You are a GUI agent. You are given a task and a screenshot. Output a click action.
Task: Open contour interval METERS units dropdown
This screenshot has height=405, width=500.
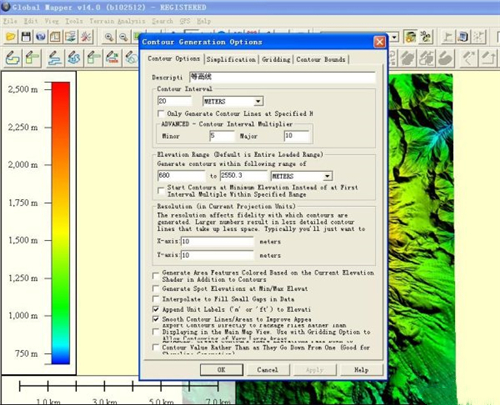pyautogui.click(x=258, y=101)
